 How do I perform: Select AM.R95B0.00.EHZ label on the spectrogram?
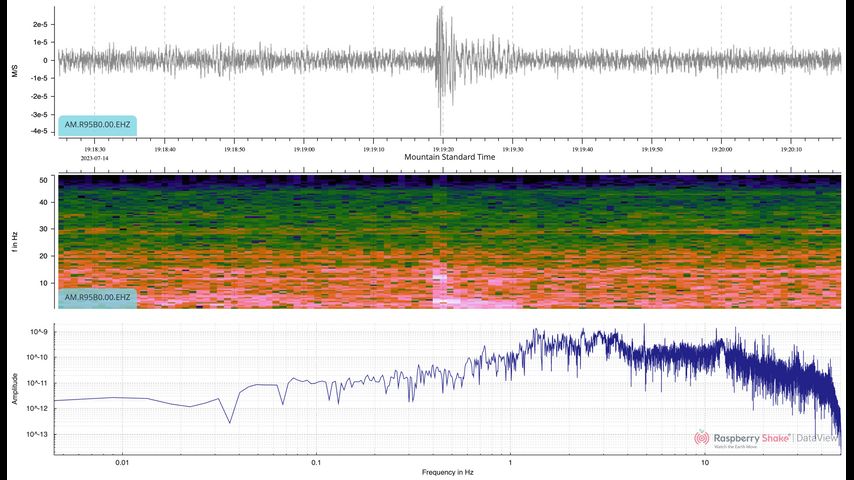[x=97, y=297]
